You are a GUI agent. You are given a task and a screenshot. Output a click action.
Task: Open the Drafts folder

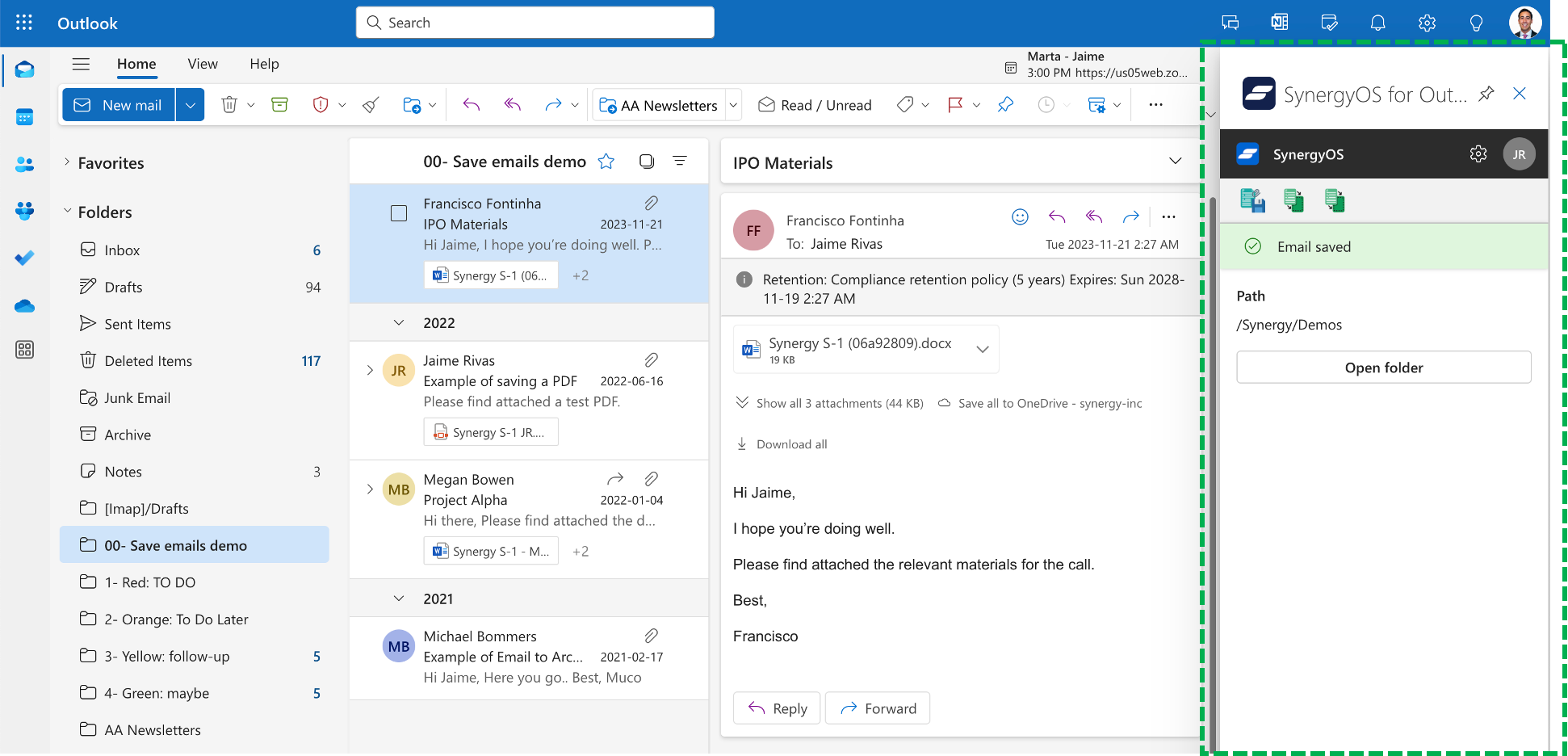[195, 288]
